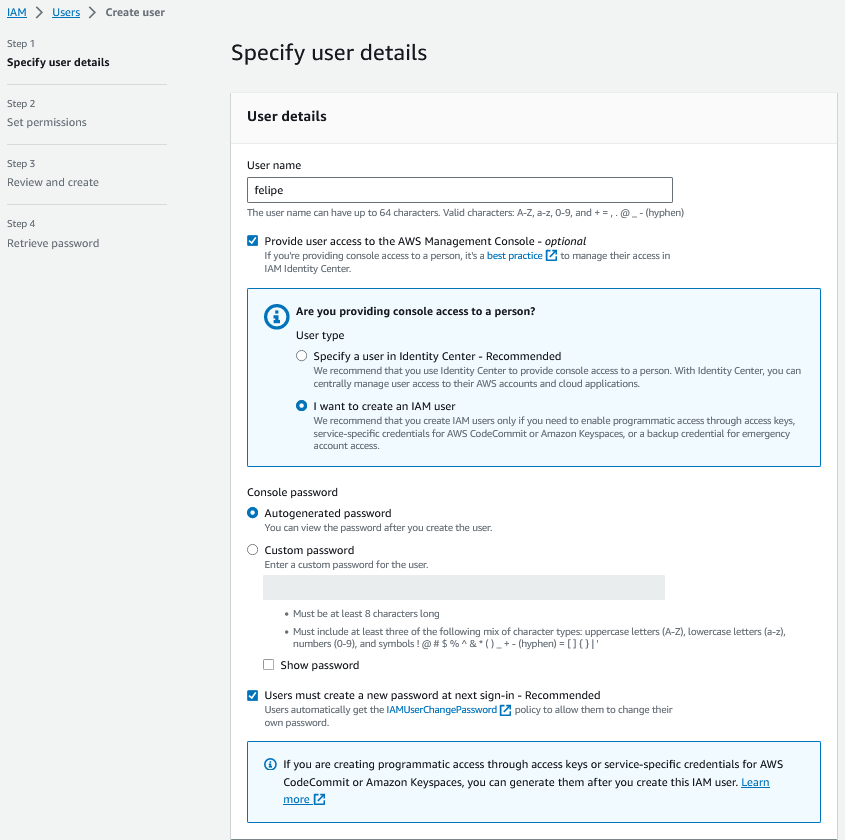Screen dimensions: 845x840
Task: Select I want to create an IAM user
Action: [x=302, y=406]
